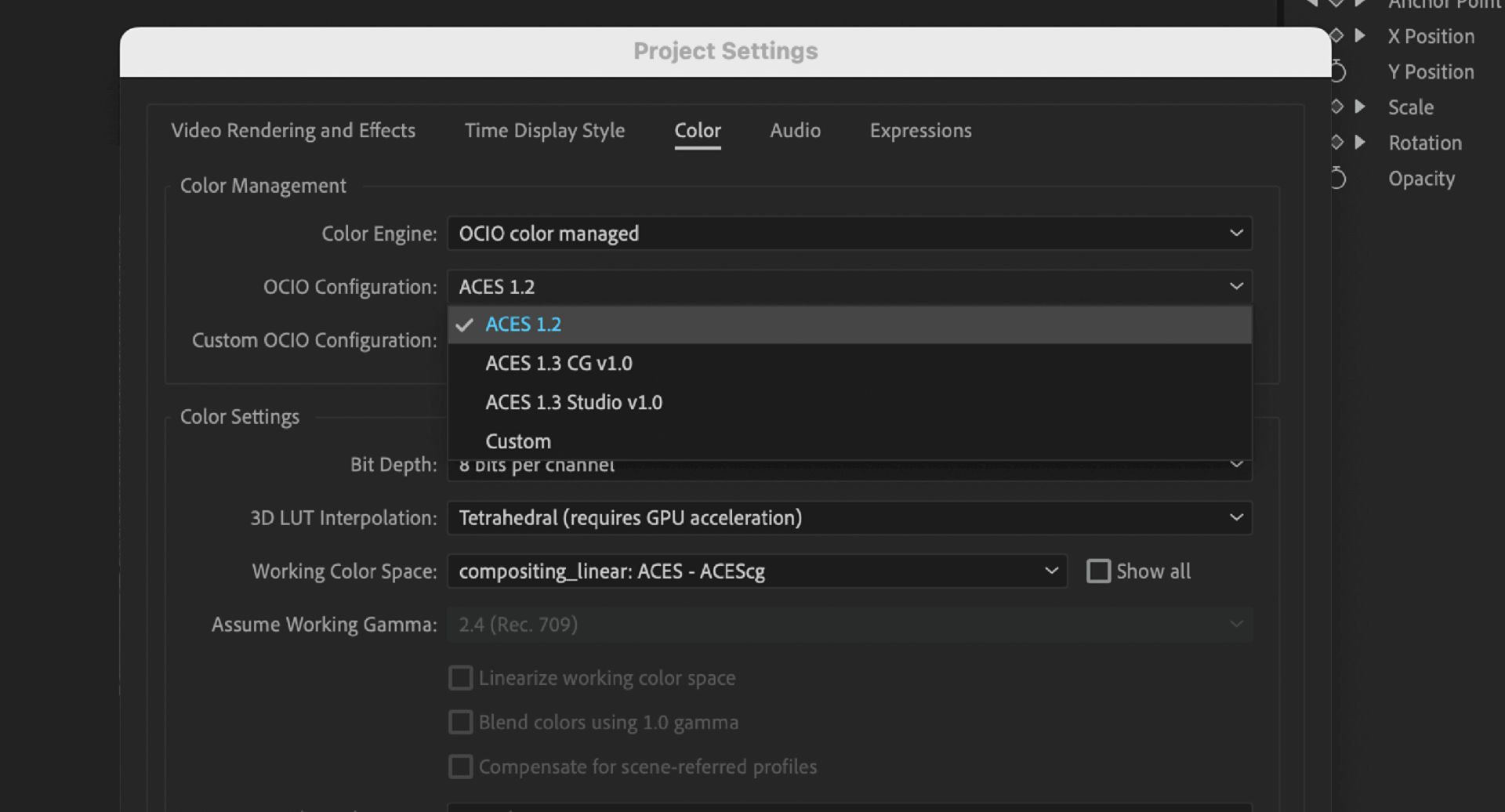Click the keyframe diamond for Rotation
The width and height of the screenshot is (1505, 812).
(1336, 142)
